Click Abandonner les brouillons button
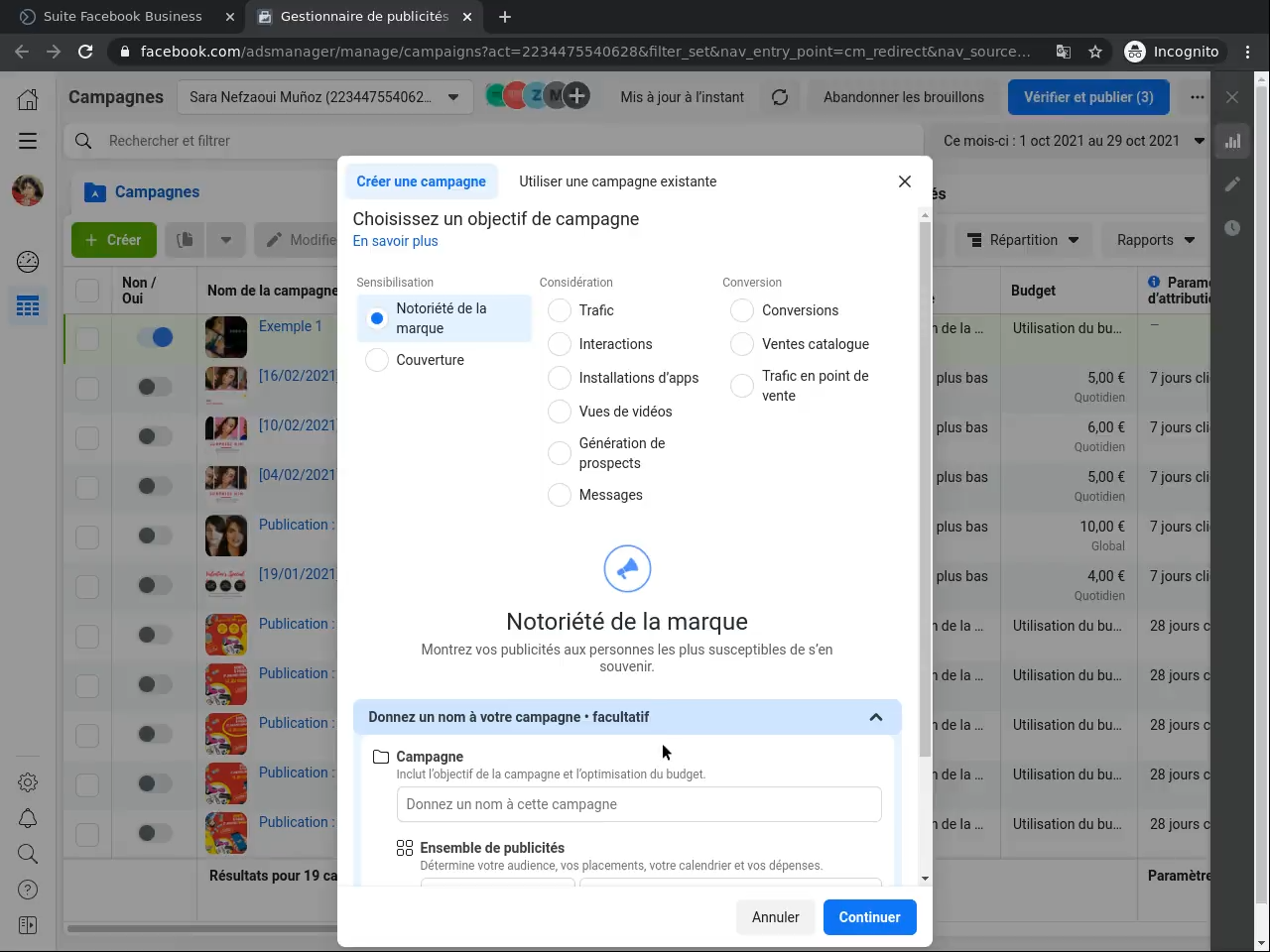Viewport: 1270px width, 952px height. (904, 97)
